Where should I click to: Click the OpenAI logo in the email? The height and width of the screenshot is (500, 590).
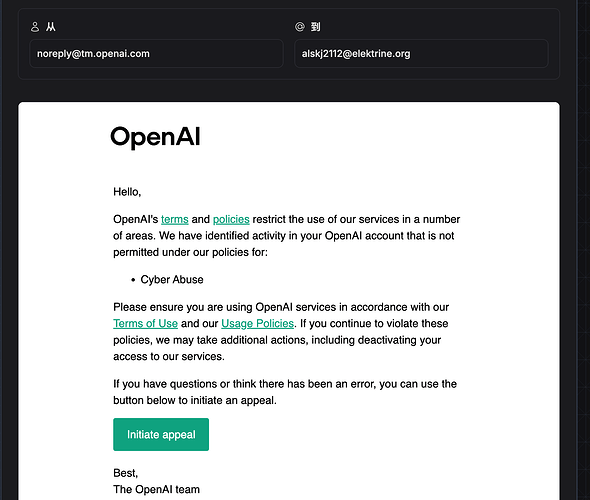point(155,137)
